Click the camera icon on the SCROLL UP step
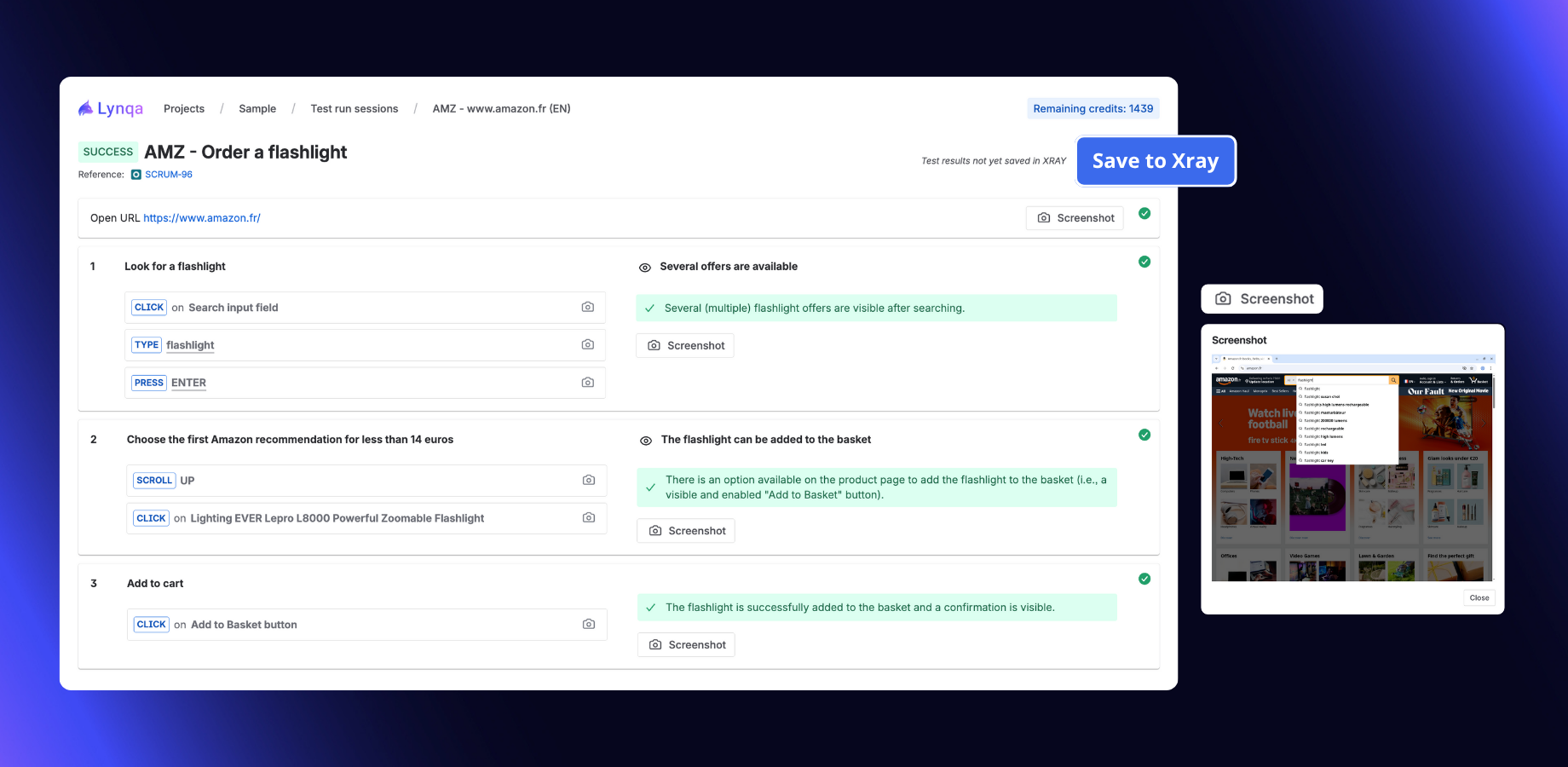The height and width of the screenshot is (767, 1568). (588, 480)
